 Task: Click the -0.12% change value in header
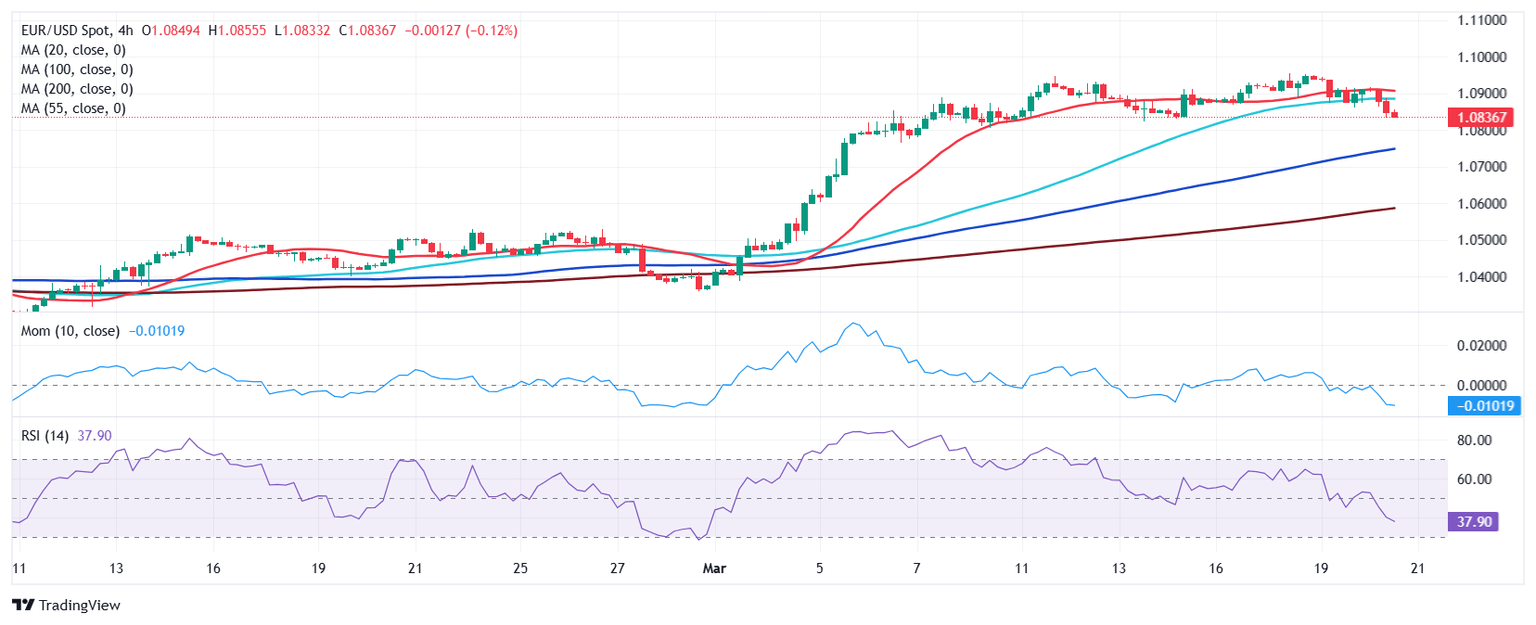click(490, 31)
